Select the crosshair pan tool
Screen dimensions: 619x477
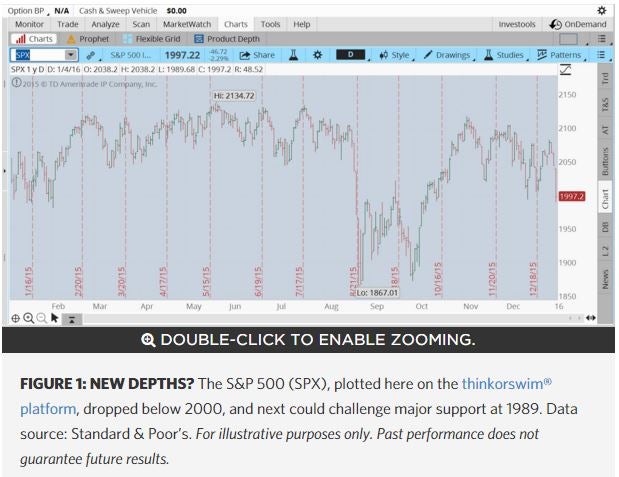point(15,318)
